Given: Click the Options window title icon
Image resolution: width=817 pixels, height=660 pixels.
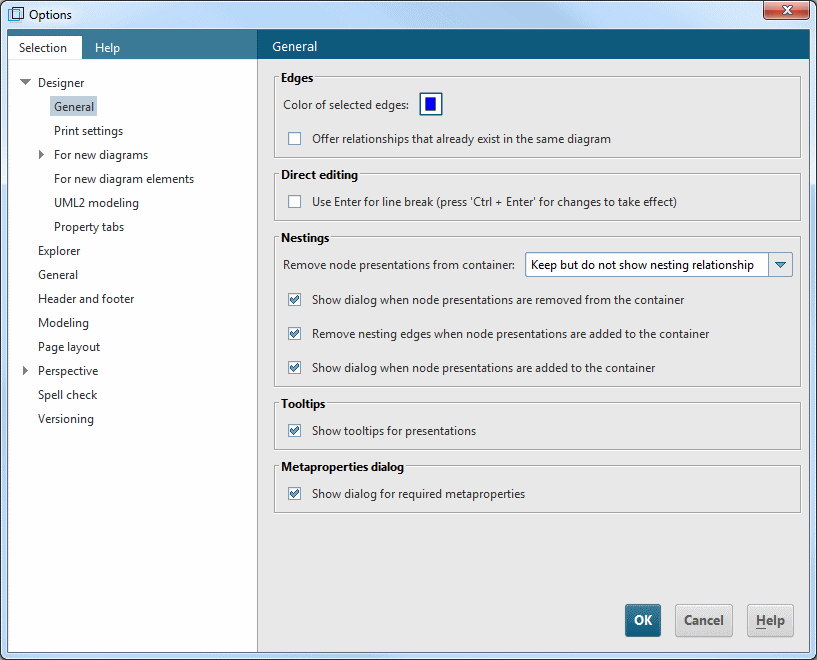Looking at the screenshot, I should [x=16, y=14].
